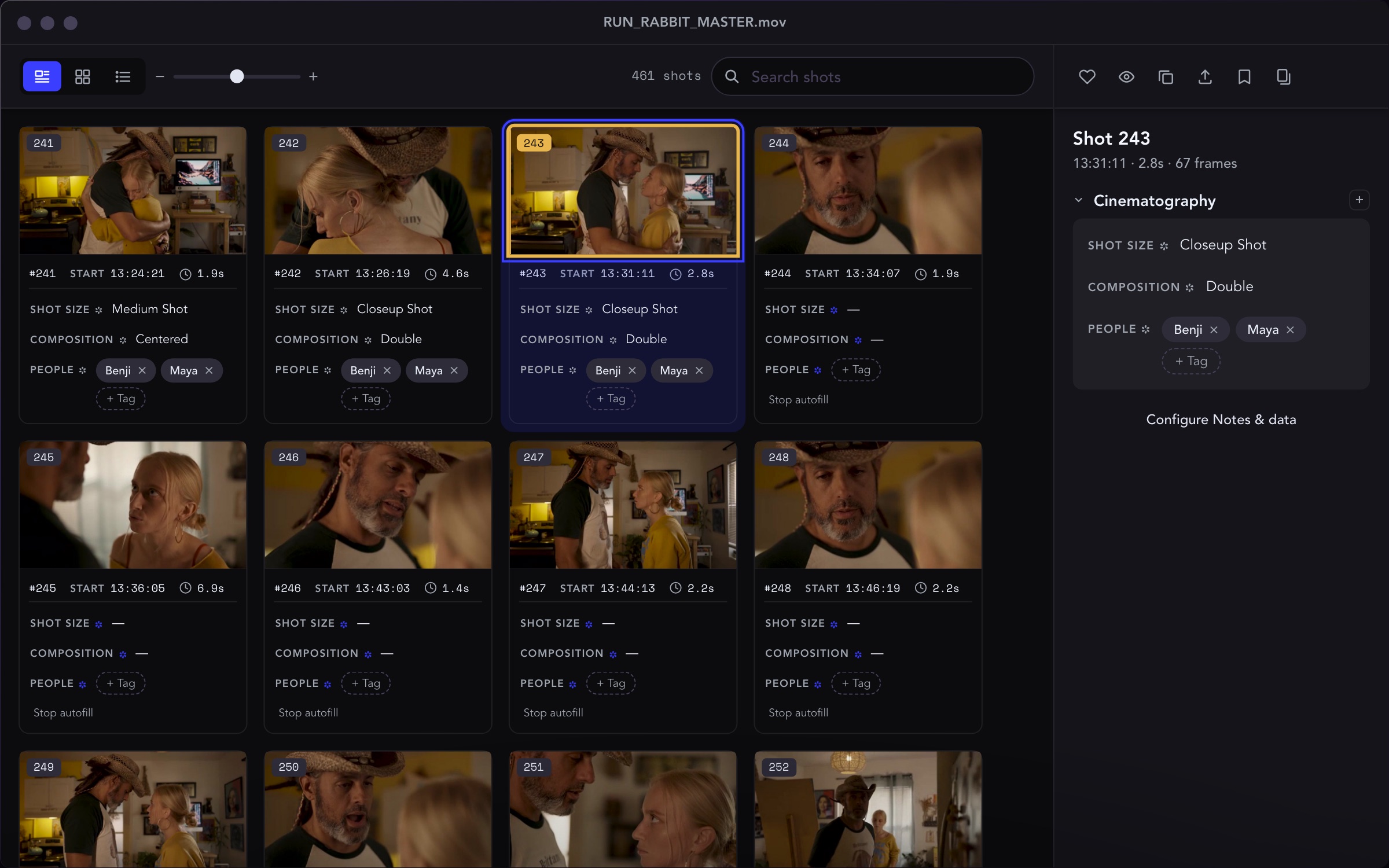Add a people tag in the Shot 243 panel
This screenshot has width=1389, height=868.
coord(1191,361)
